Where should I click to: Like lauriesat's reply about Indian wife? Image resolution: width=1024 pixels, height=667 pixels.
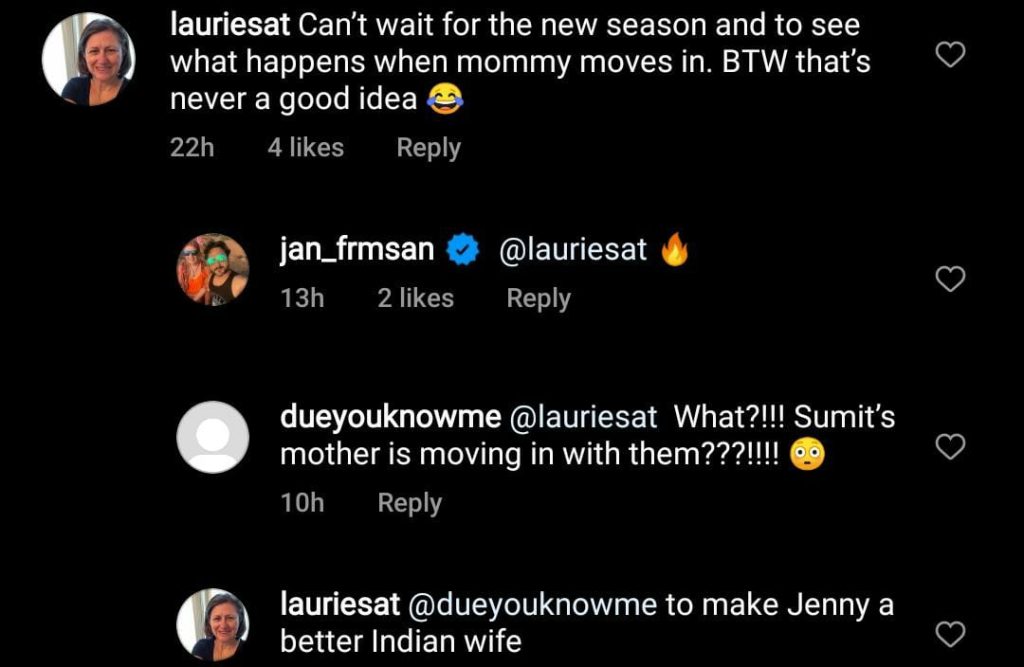[x=949, y=633]
